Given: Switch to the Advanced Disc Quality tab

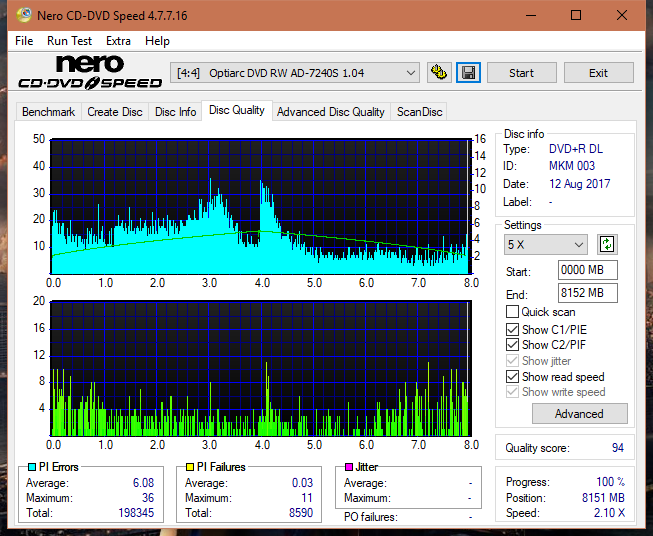Looking at the screenshot, I should (x=331, y=112).
